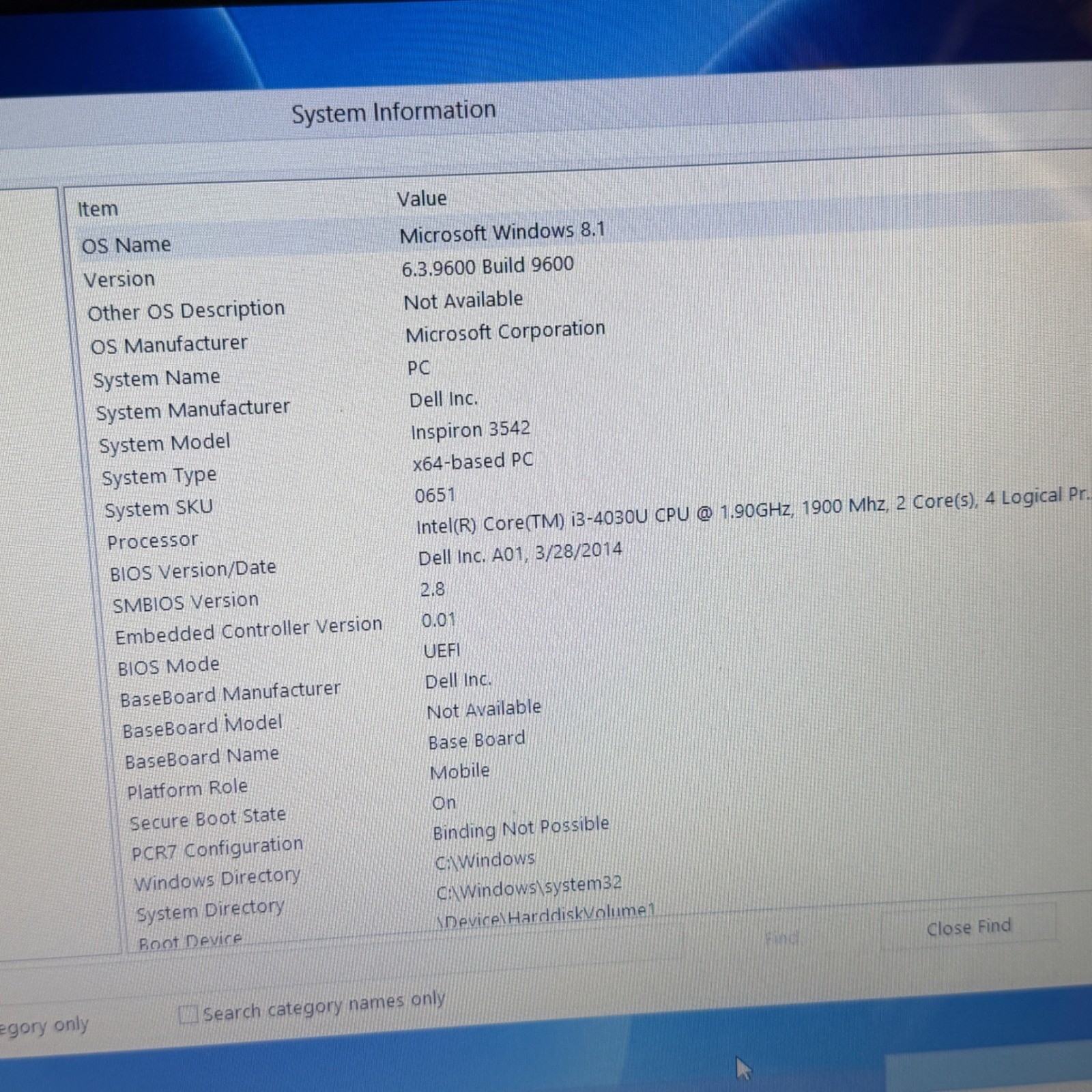Select the BIOS Version/Date row
The height and width of the screenshot is (1092, 1092).
(193, 571)
